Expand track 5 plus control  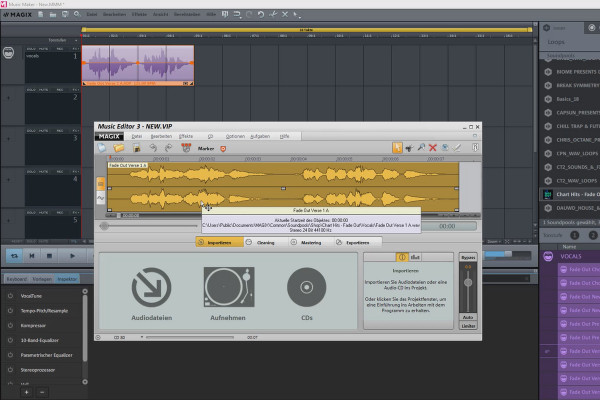click(8, 220)
